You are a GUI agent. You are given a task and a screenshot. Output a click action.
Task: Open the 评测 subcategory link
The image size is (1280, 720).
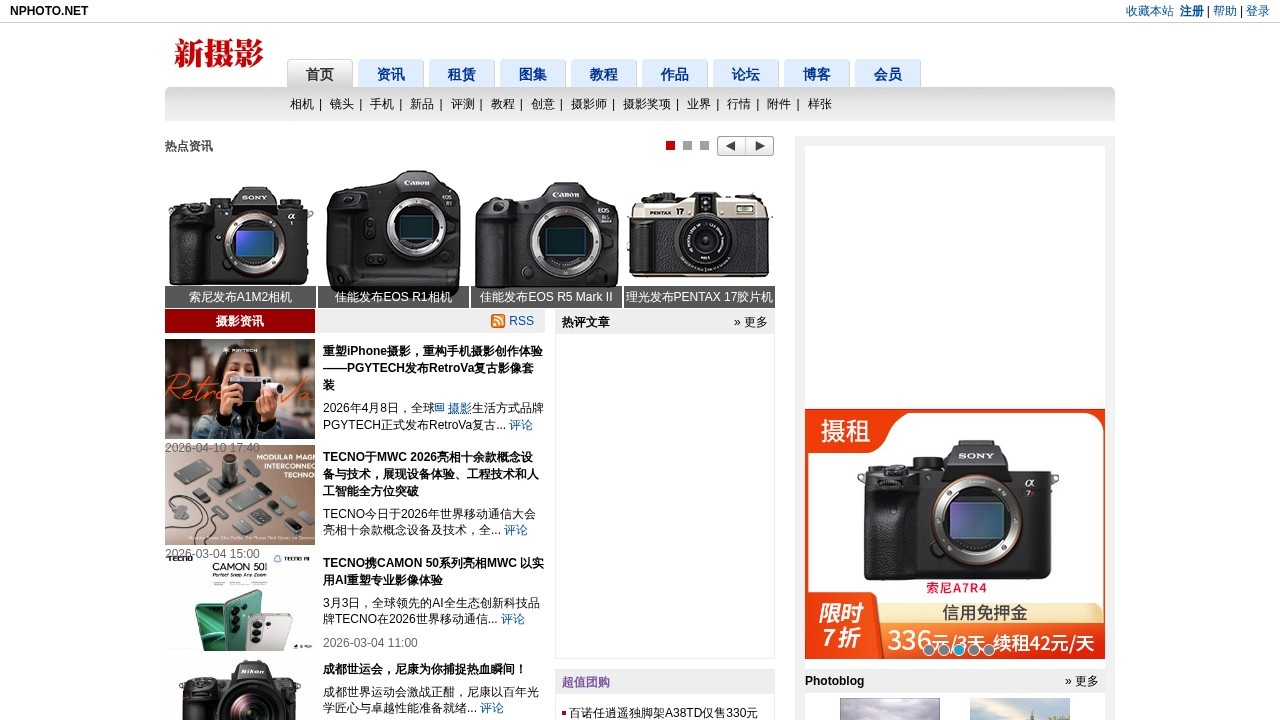click(463, 104)
